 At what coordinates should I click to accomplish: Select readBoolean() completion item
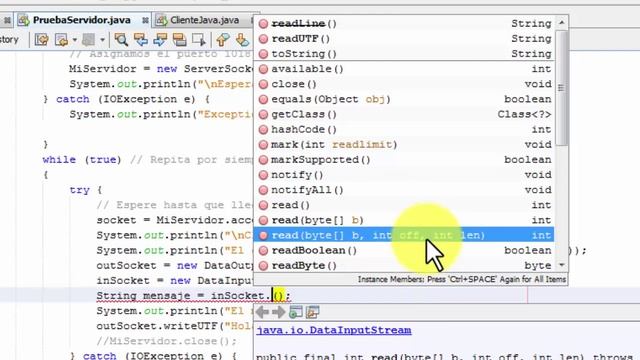(404, 250)
